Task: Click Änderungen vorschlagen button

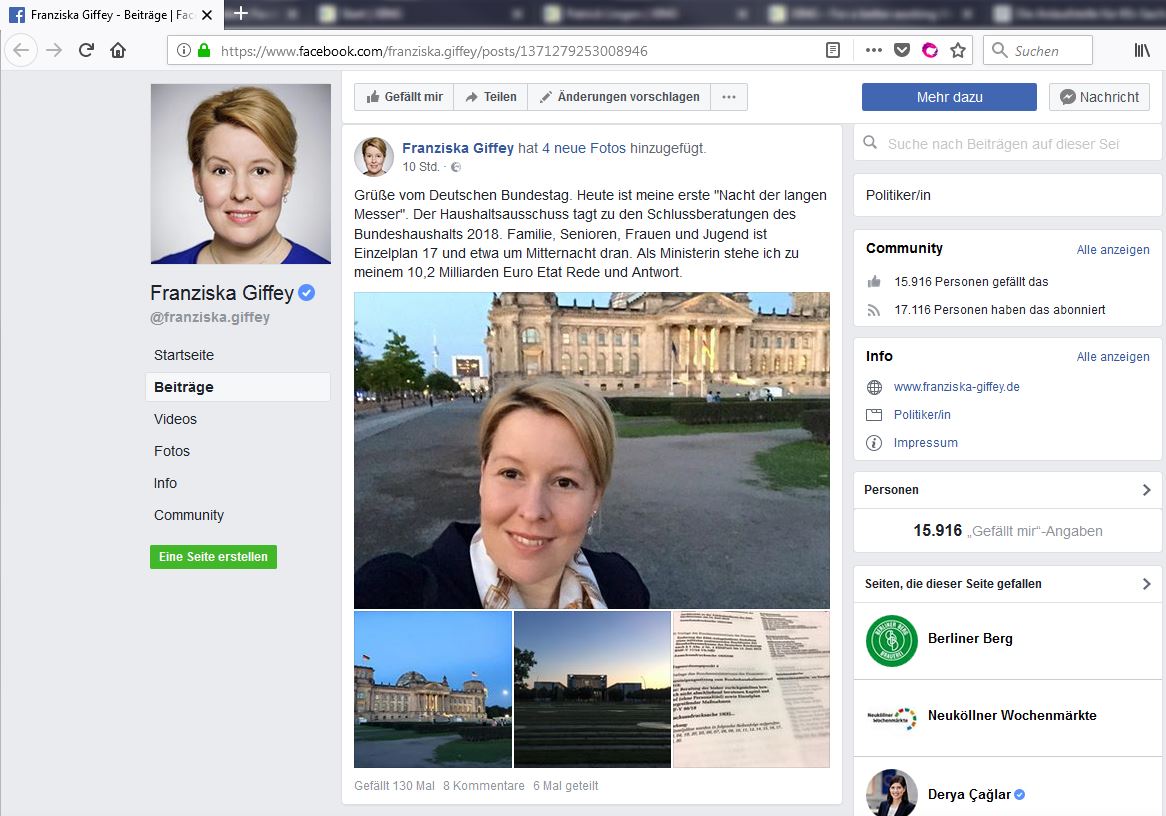Action: point(619,97)
